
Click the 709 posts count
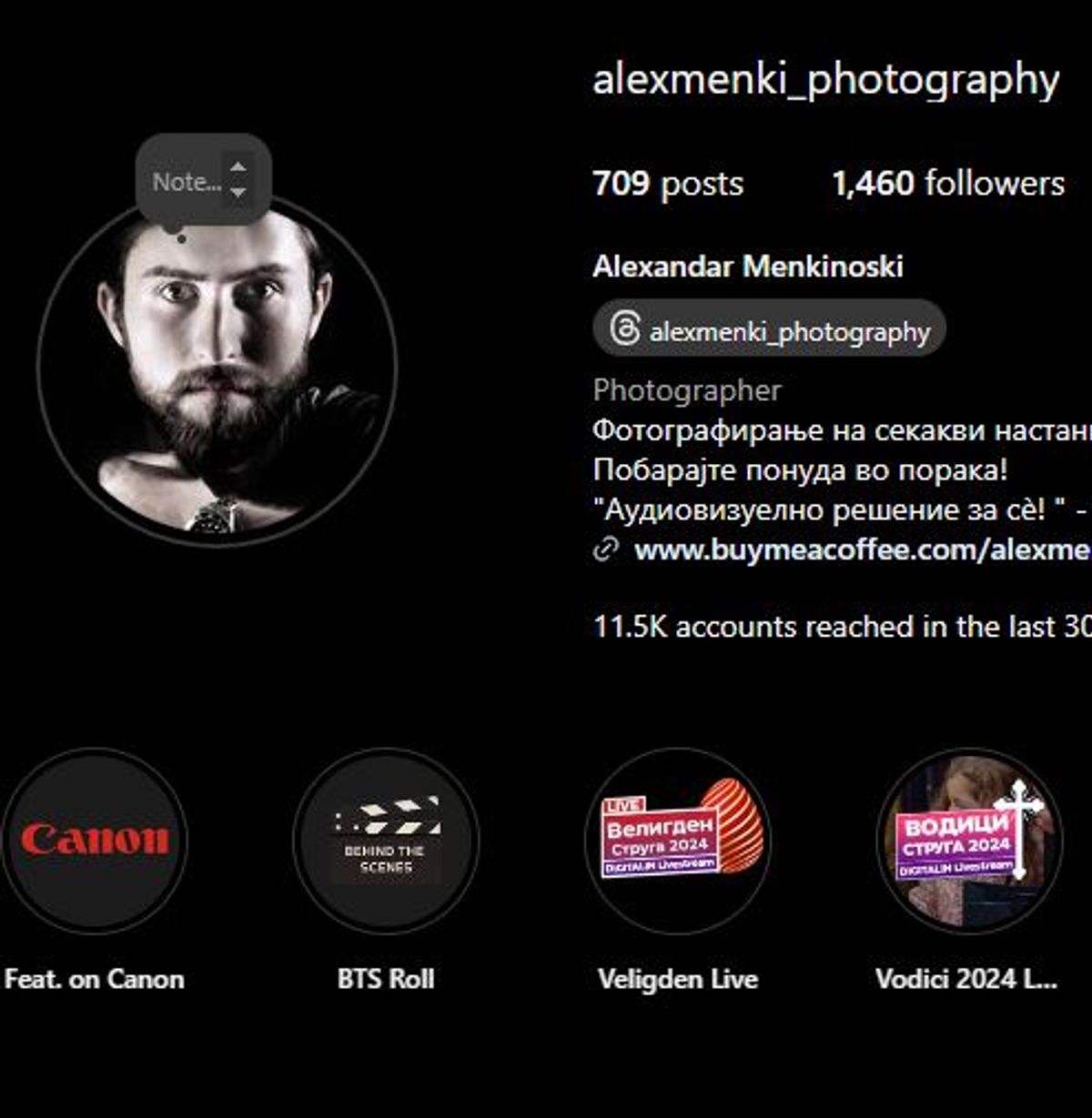click(668, 184)
